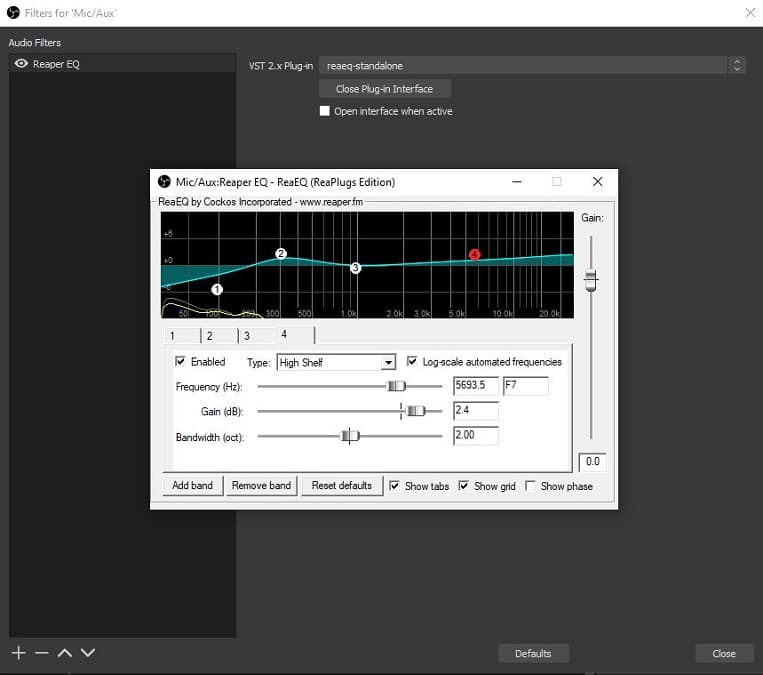The height and width of the screenshot is (675, 763).
Task: Toggle Show tabs checkbox
Action: pos(395,486)
